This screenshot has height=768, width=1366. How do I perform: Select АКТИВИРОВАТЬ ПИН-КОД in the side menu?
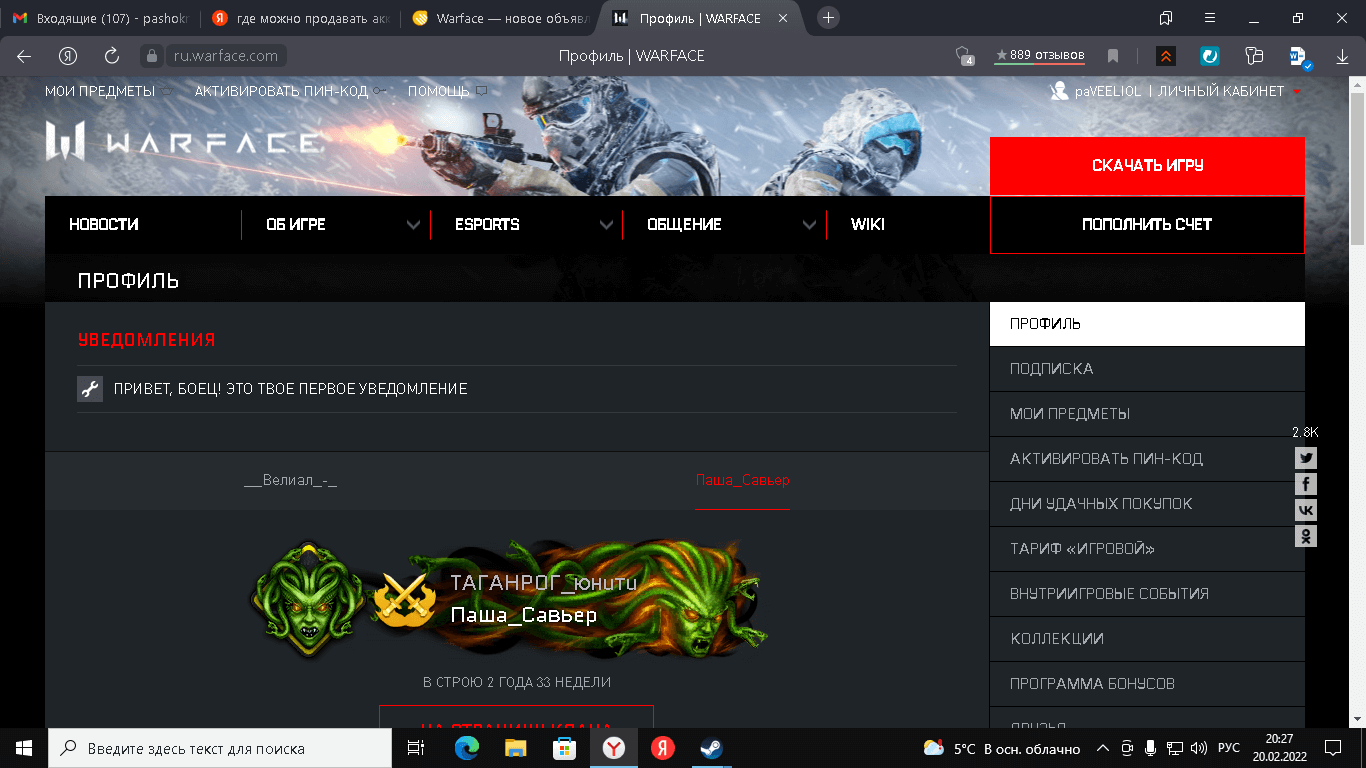(x=1147, y=459)
